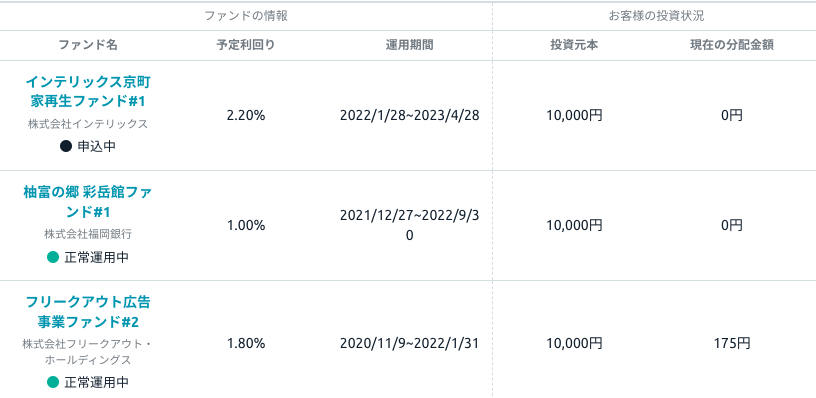
Task: Click the ファンドの情報 group heading
Action: point(246,16)
